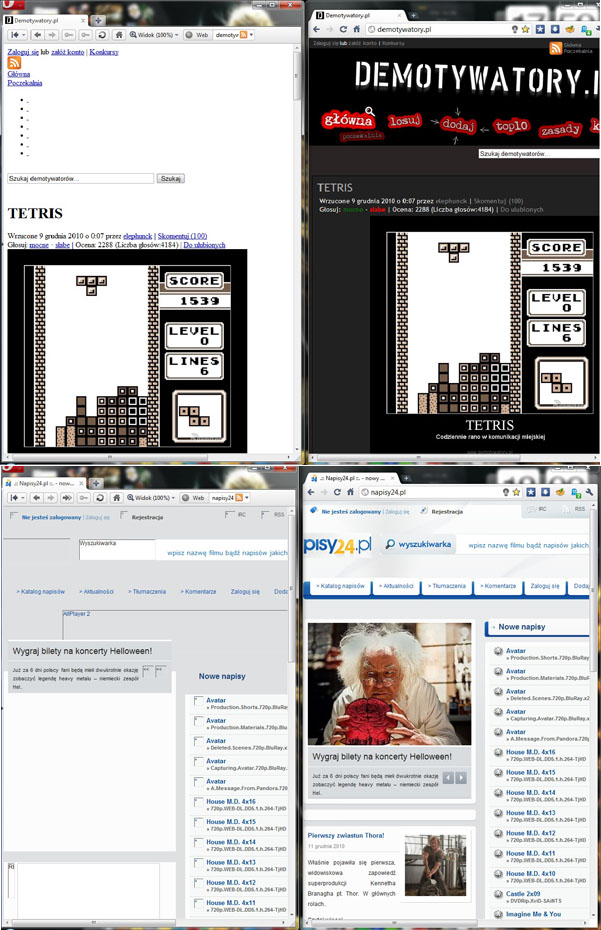
Task: Select Demotywatory.pl tab in Chrome window
Action: coord(358,15)
